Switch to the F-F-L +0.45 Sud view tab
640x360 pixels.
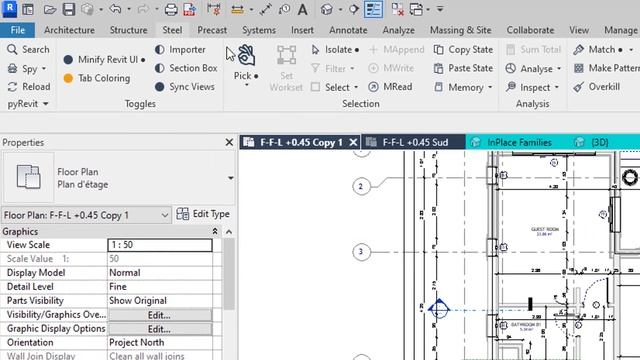click(413, 142)
